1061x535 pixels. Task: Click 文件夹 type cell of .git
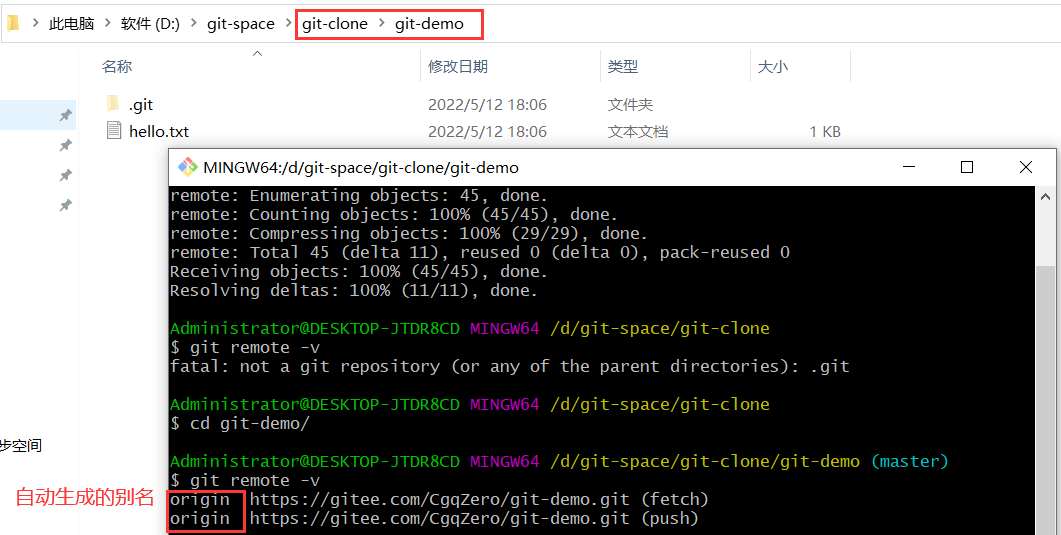coord(631,105)
